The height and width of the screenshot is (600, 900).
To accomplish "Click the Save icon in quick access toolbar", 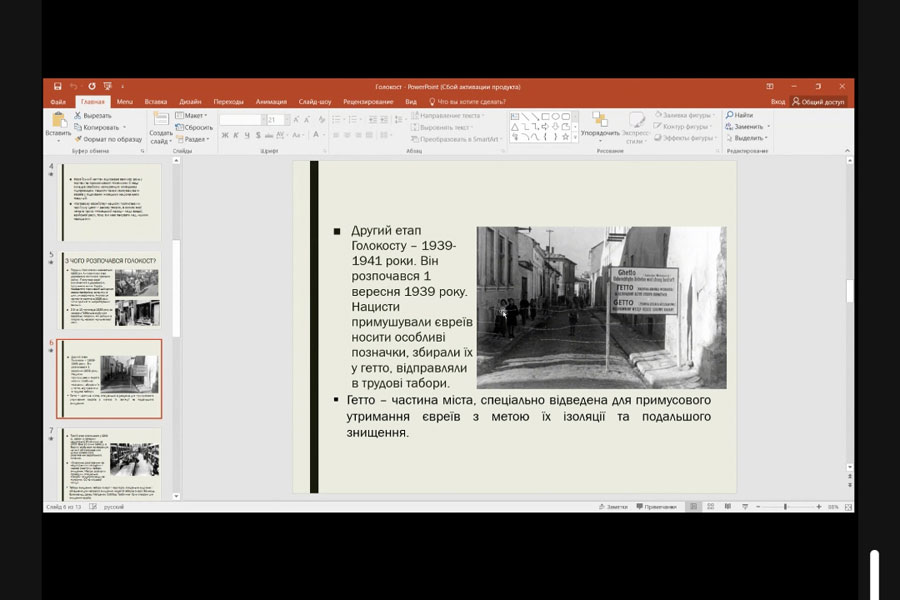I will pyautogui.click(x=58, y=86).
